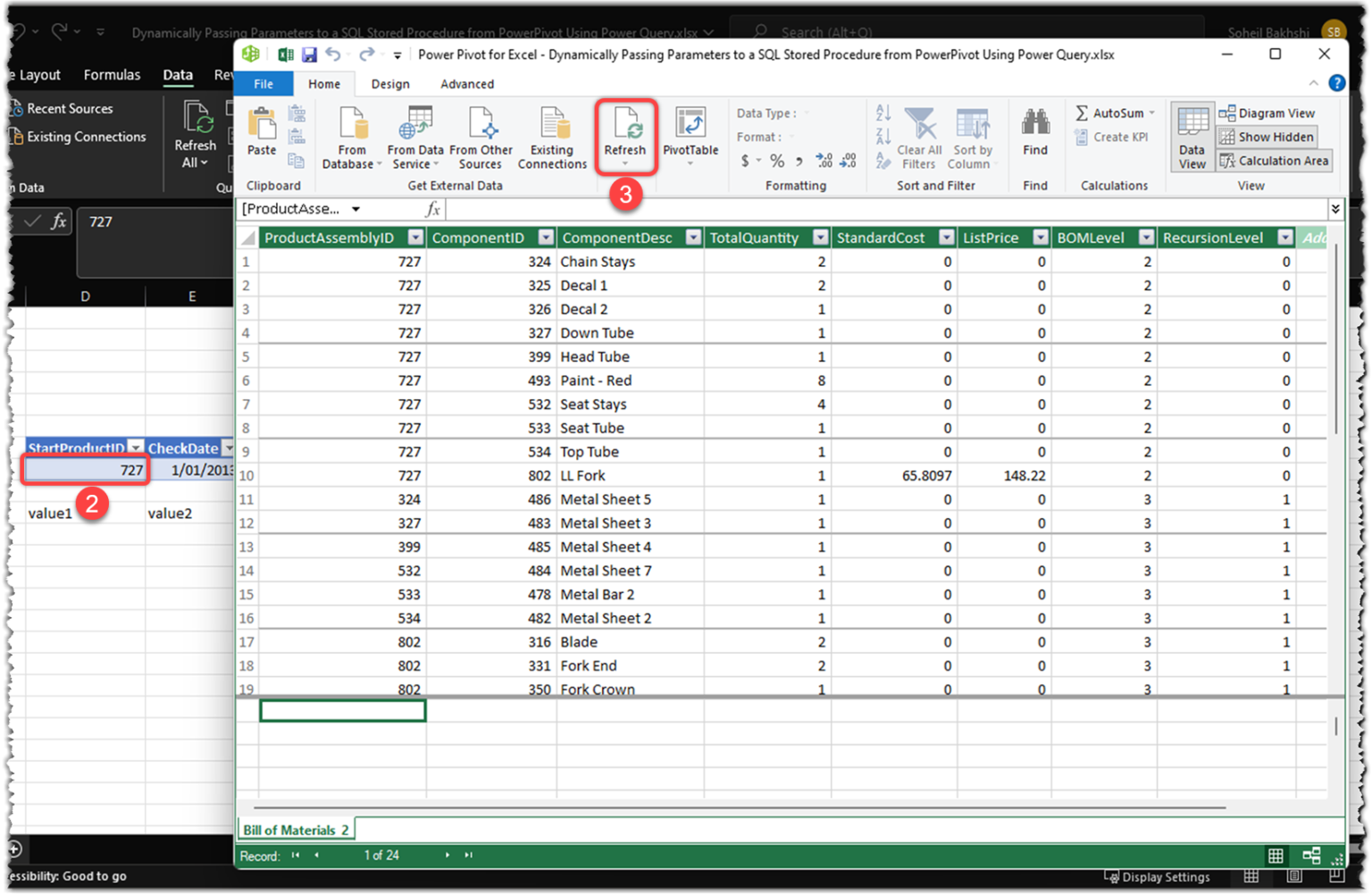Go to next record in record navigator

(448, 856)
